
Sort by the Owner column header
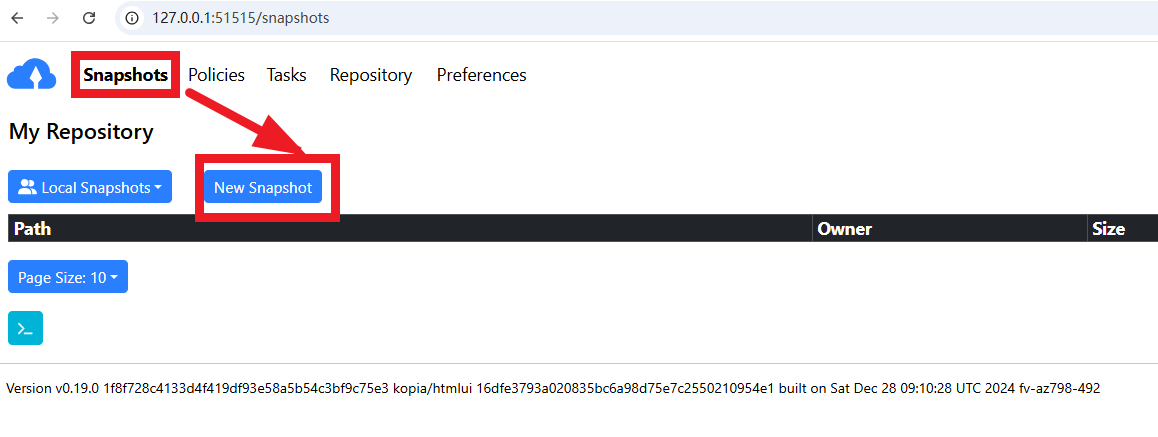845,229
